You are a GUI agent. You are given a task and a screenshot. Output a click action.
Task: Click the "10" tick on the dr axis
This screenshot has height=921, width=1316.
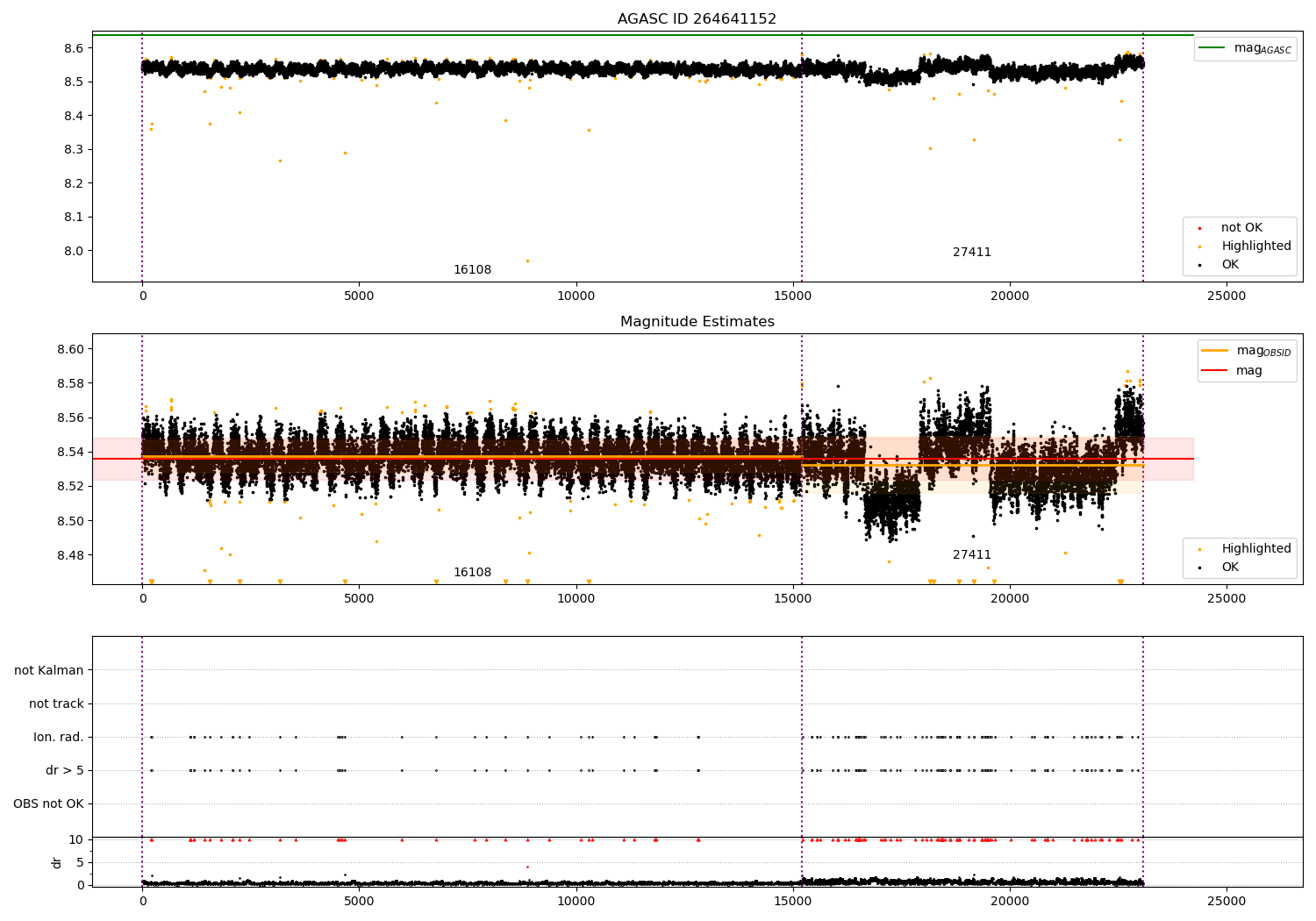tap(76, 839)
